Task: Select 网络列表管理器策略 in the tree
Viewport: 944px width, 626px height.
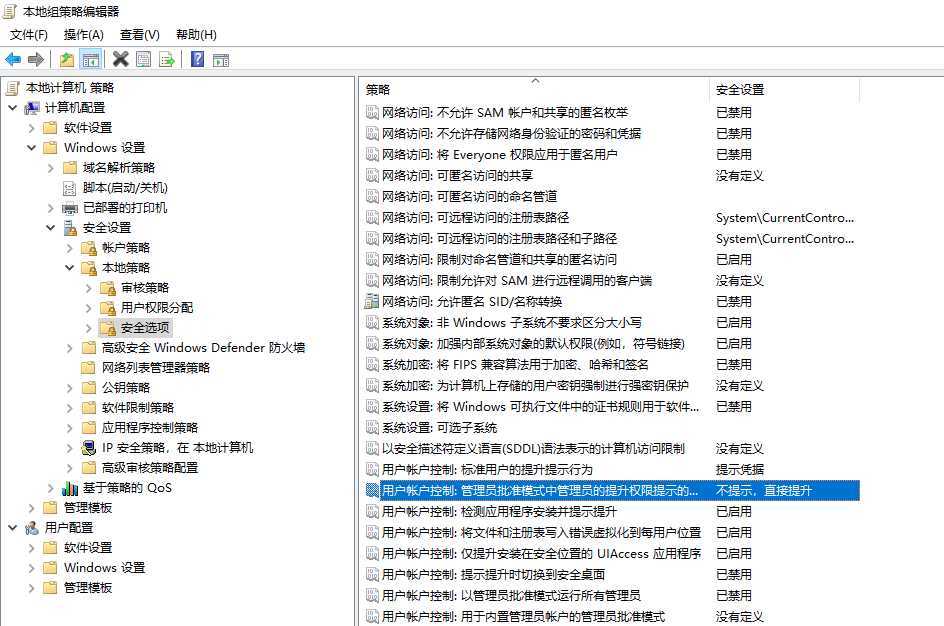Action: coord(156,368)
